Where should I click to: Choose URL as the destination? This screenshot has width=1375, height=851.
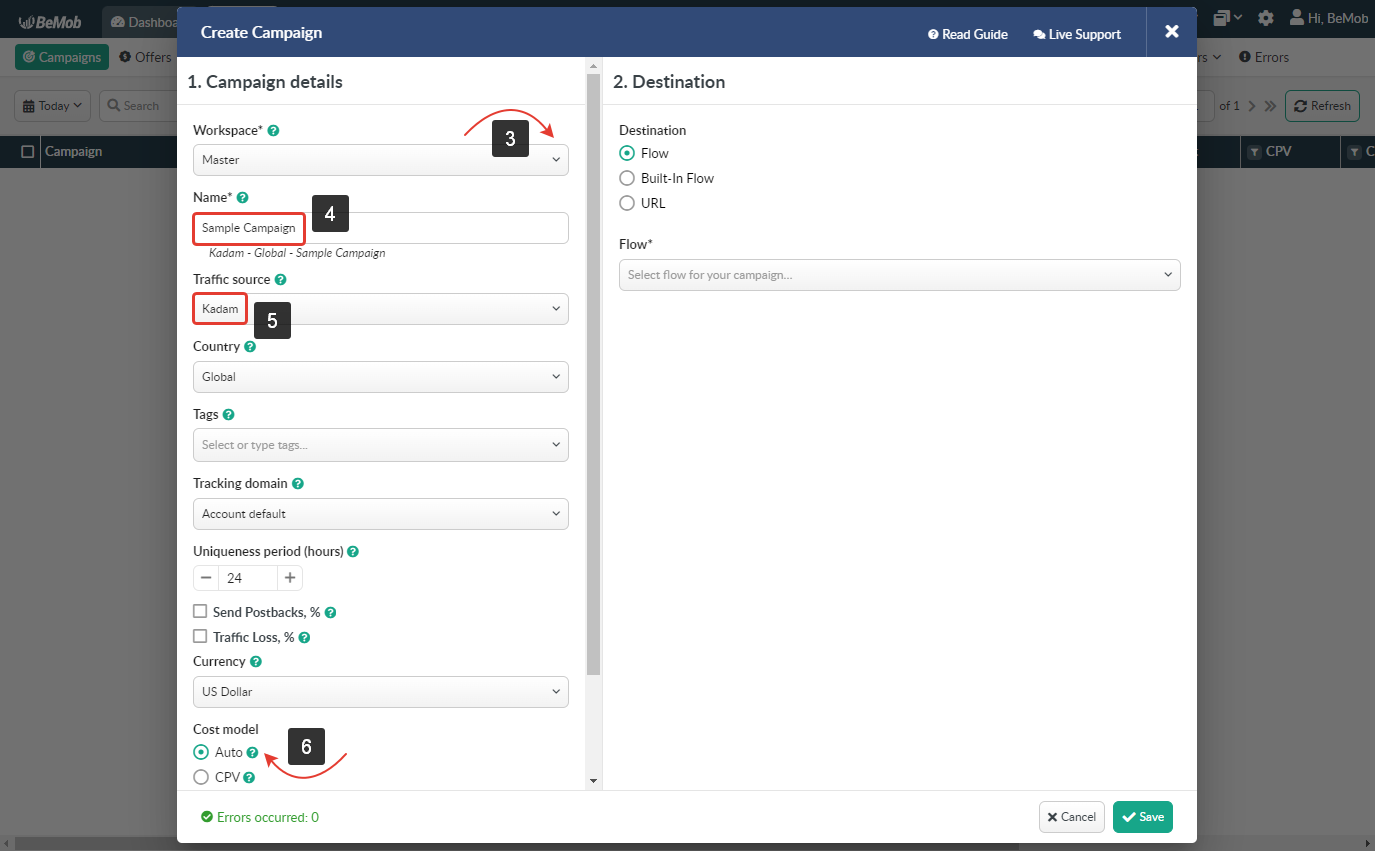627,203
